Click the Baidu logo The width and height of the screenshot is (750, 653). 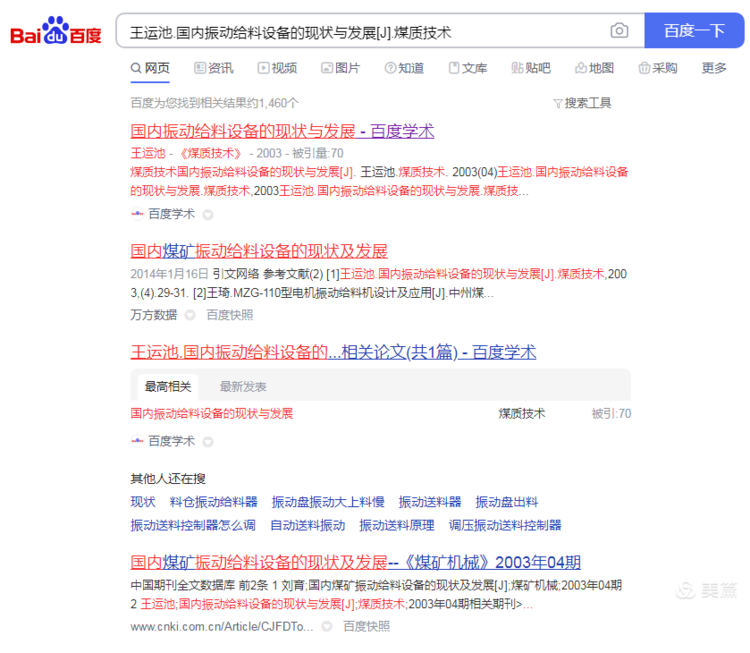coord(55,32)
